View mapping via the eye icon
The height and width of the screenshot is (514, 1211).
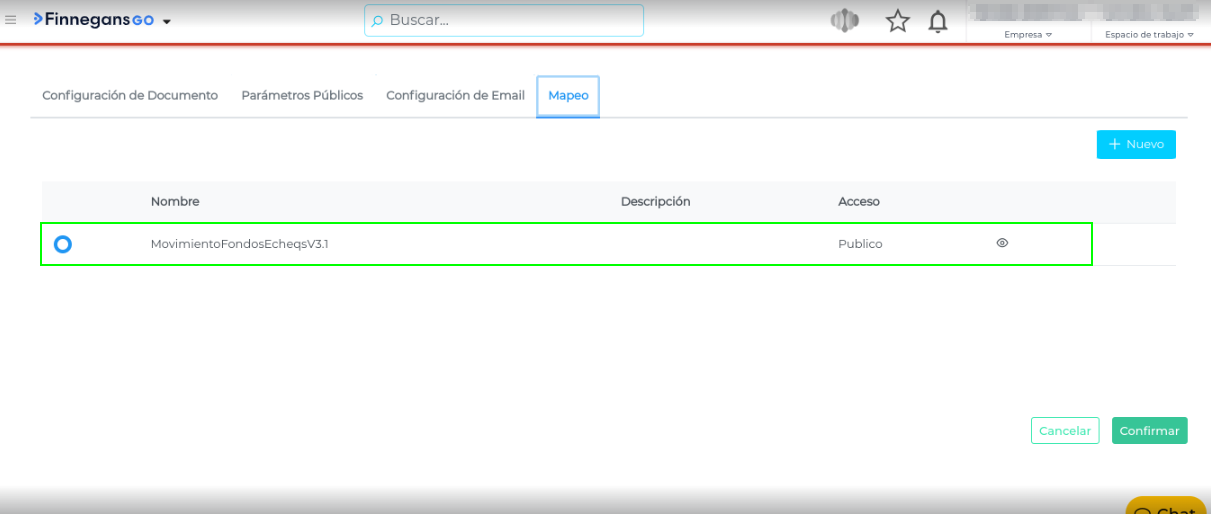click(x=1002, y=243)
